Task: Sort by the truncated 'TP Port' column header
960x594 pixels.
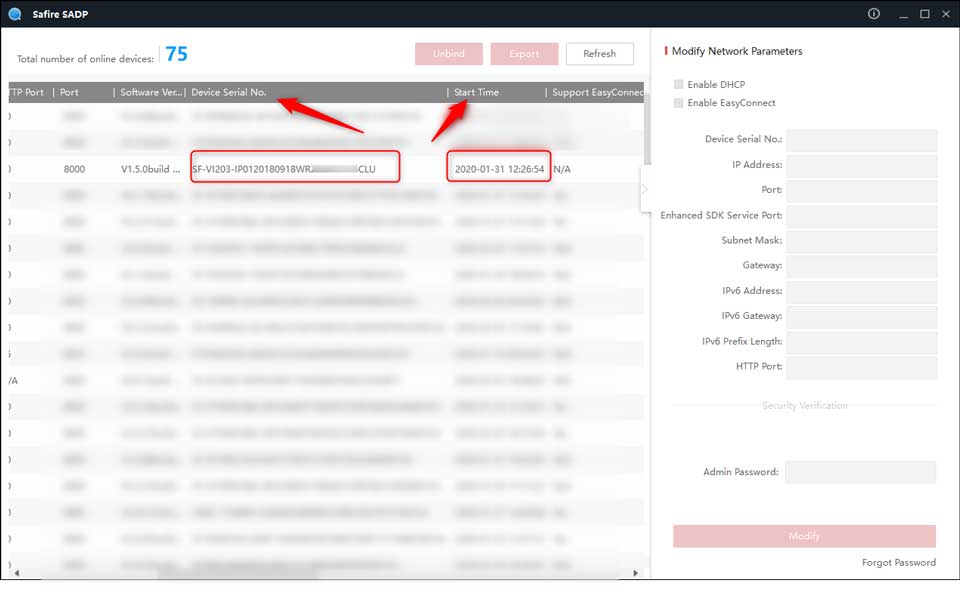Action: [26, 92]
